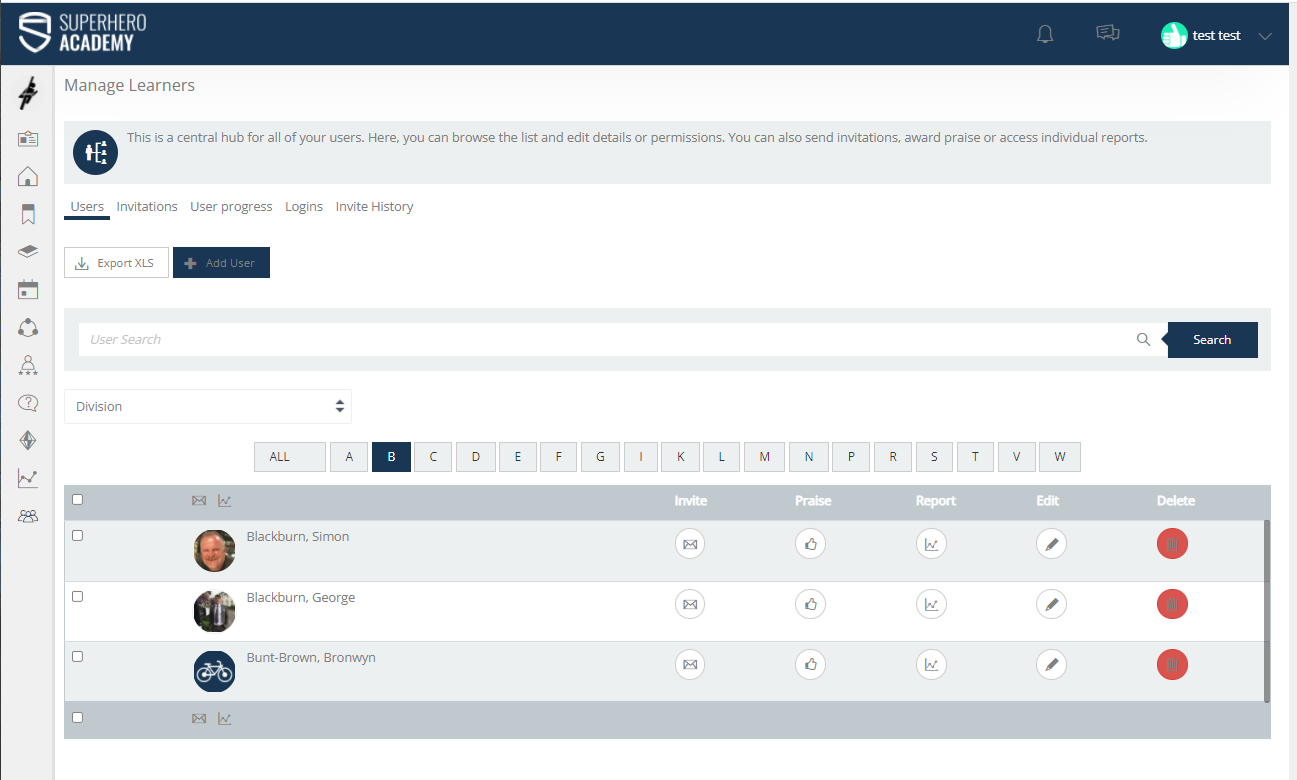Click the home icon in sidebar

28,177
